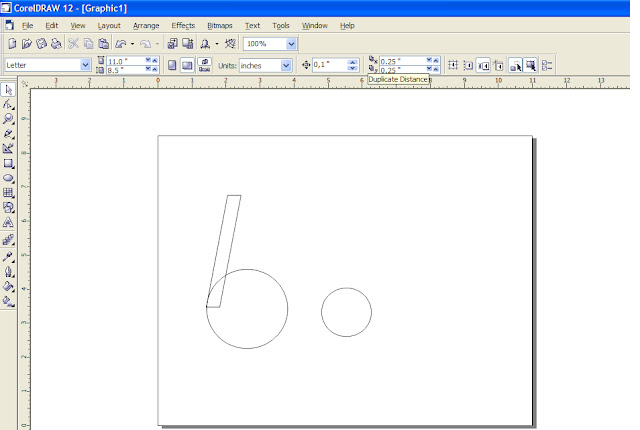This screenshot has height=430, width=640.
Task: Toggle Treat As Filled
Action: point(531,65)
